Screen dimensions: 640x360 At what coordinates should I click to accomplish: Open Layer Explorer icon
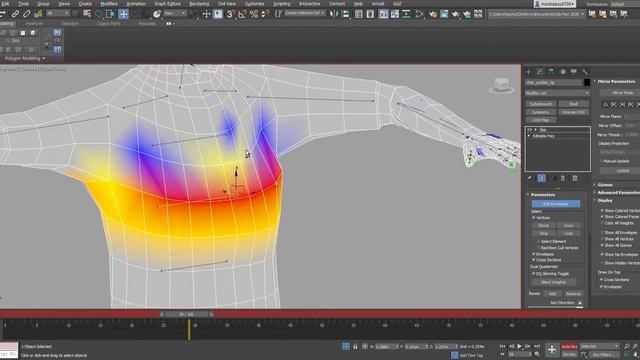370,14
